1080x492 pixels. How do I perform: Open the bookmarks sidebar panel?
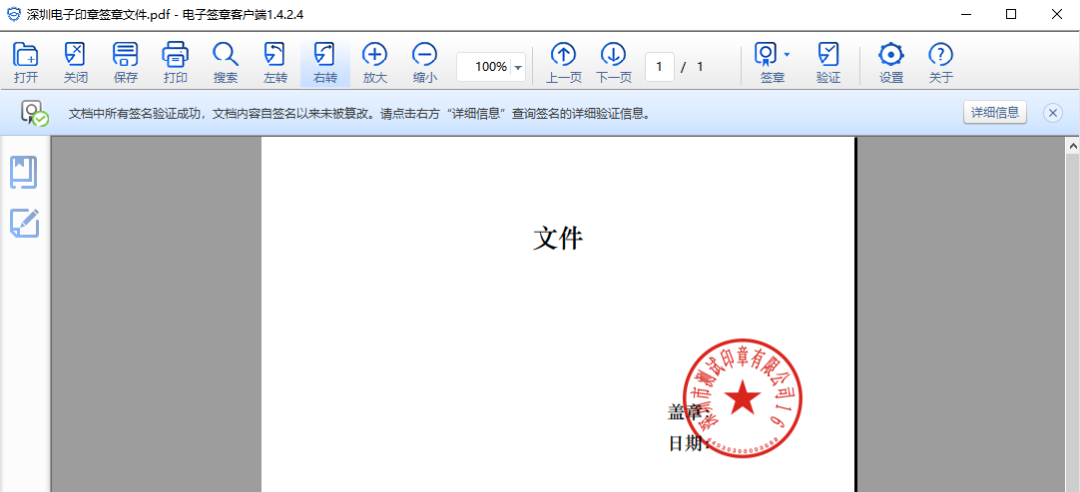pyautogui.click(x=23, y=172)
